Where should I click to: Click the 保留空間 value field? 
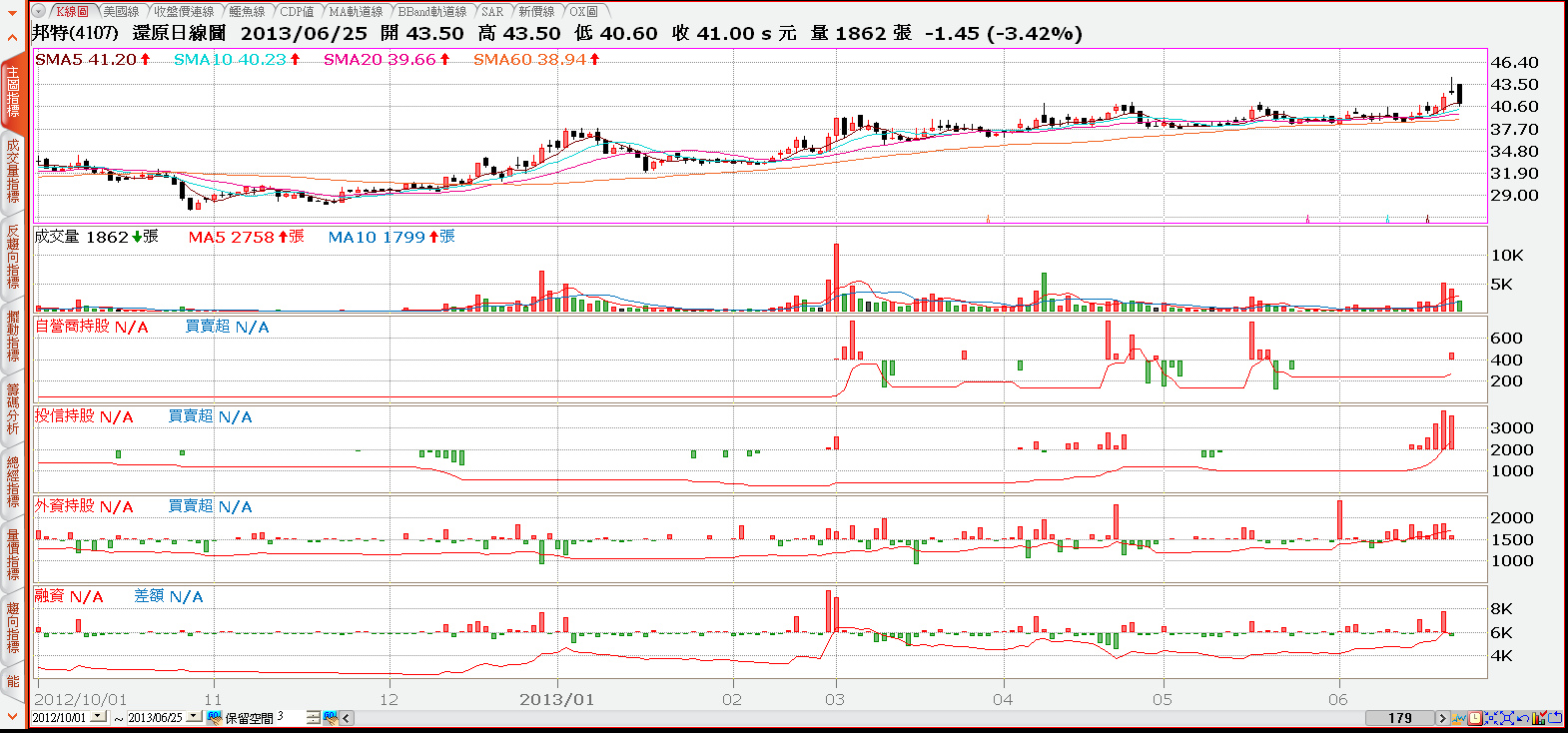pos(291,717)
